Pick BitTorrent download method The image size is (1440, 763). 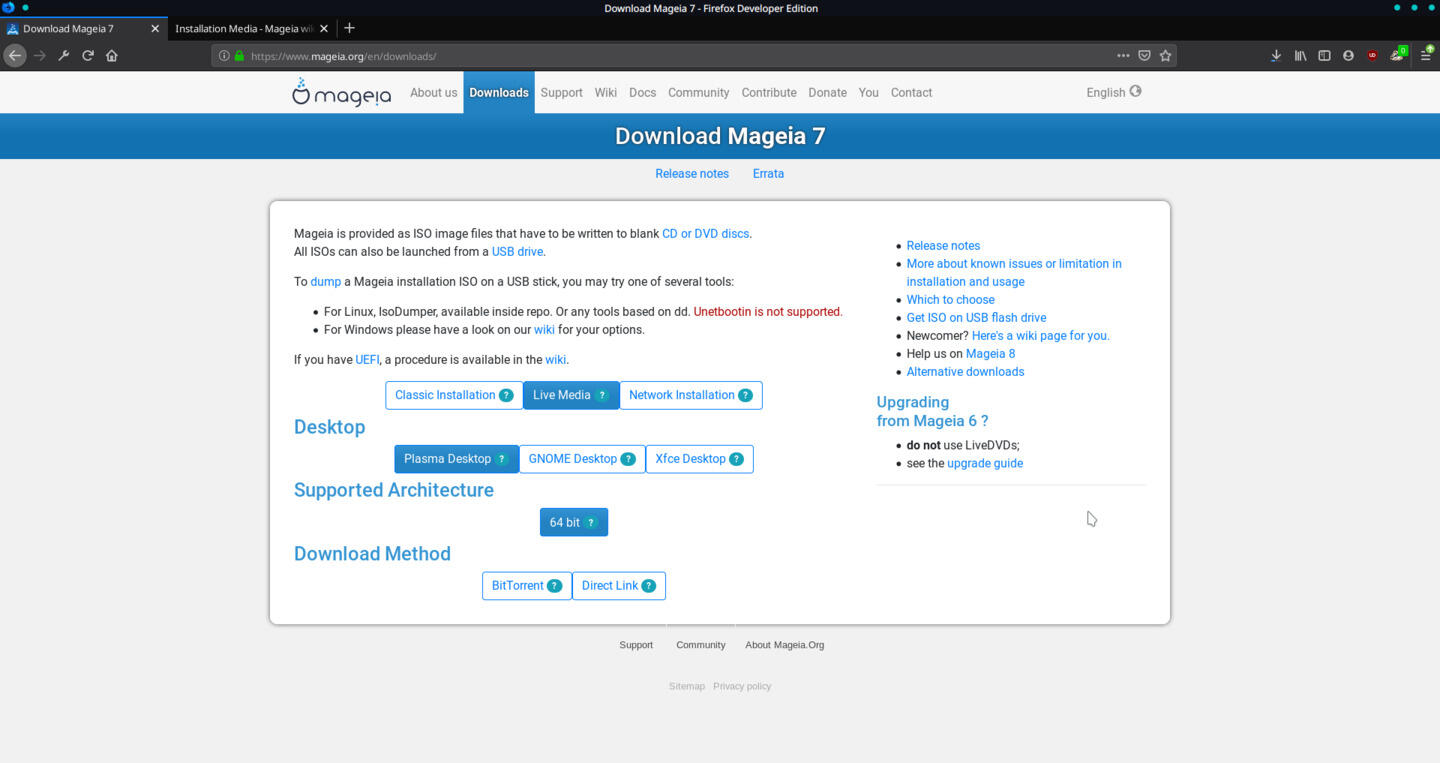526,586
